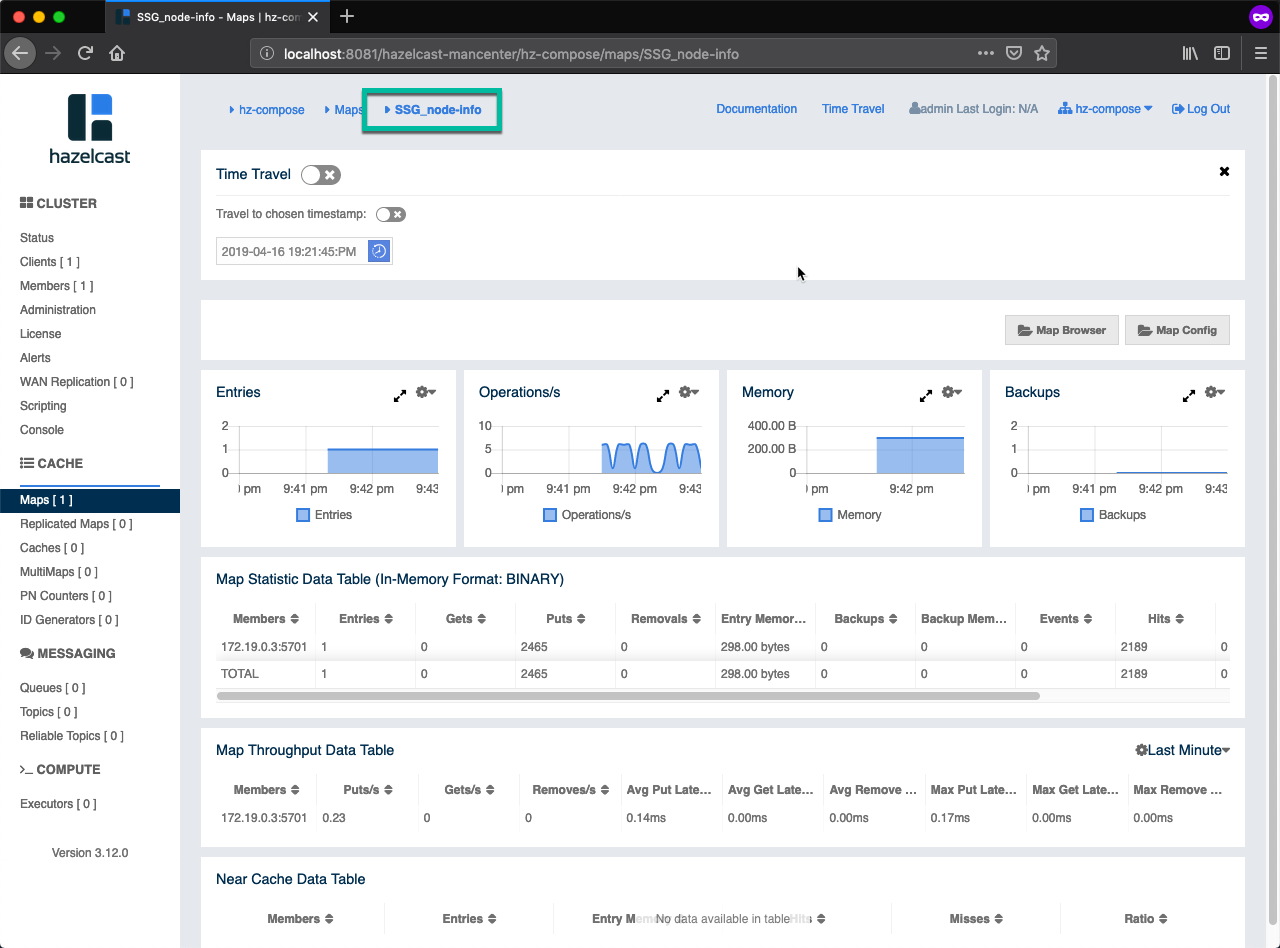This screenshot has width=1280, height=948.
Task: Sort statistics table by Gets column
Action: point(466,619)
